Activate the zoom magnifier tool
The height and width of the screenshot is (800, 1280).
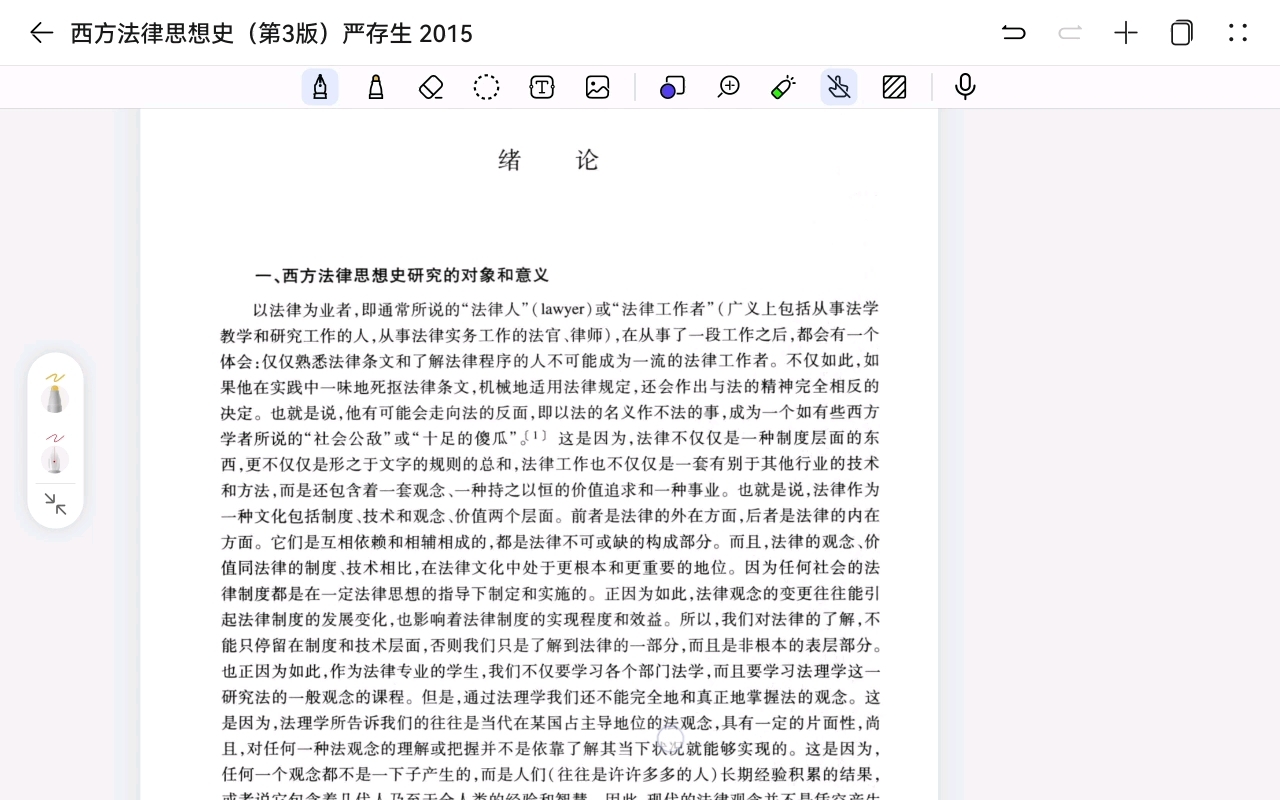[728, 87]
